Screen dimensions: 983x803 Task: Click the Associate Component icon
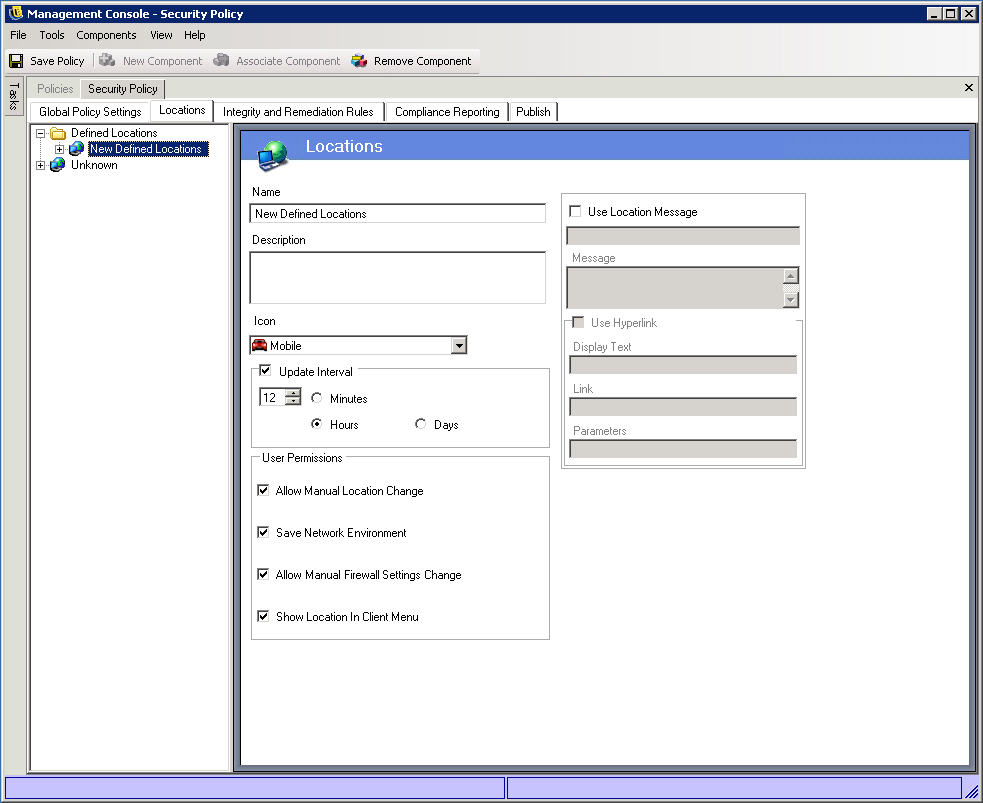coord(221,60)
